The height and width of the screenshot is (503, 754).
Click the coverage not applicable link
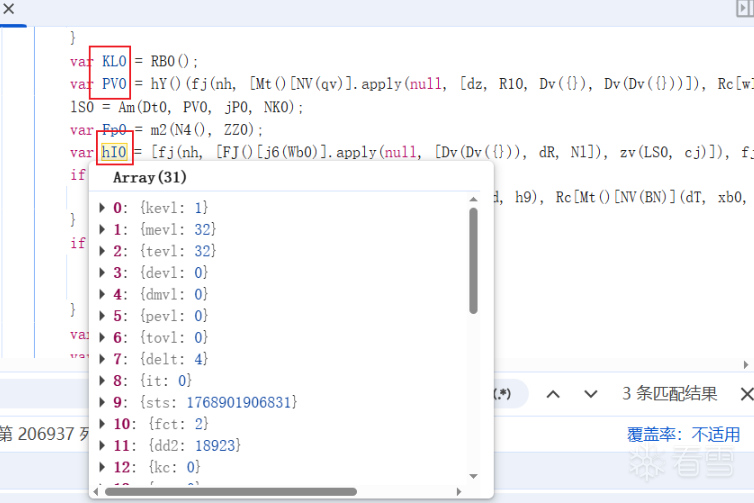coord(683,434)
